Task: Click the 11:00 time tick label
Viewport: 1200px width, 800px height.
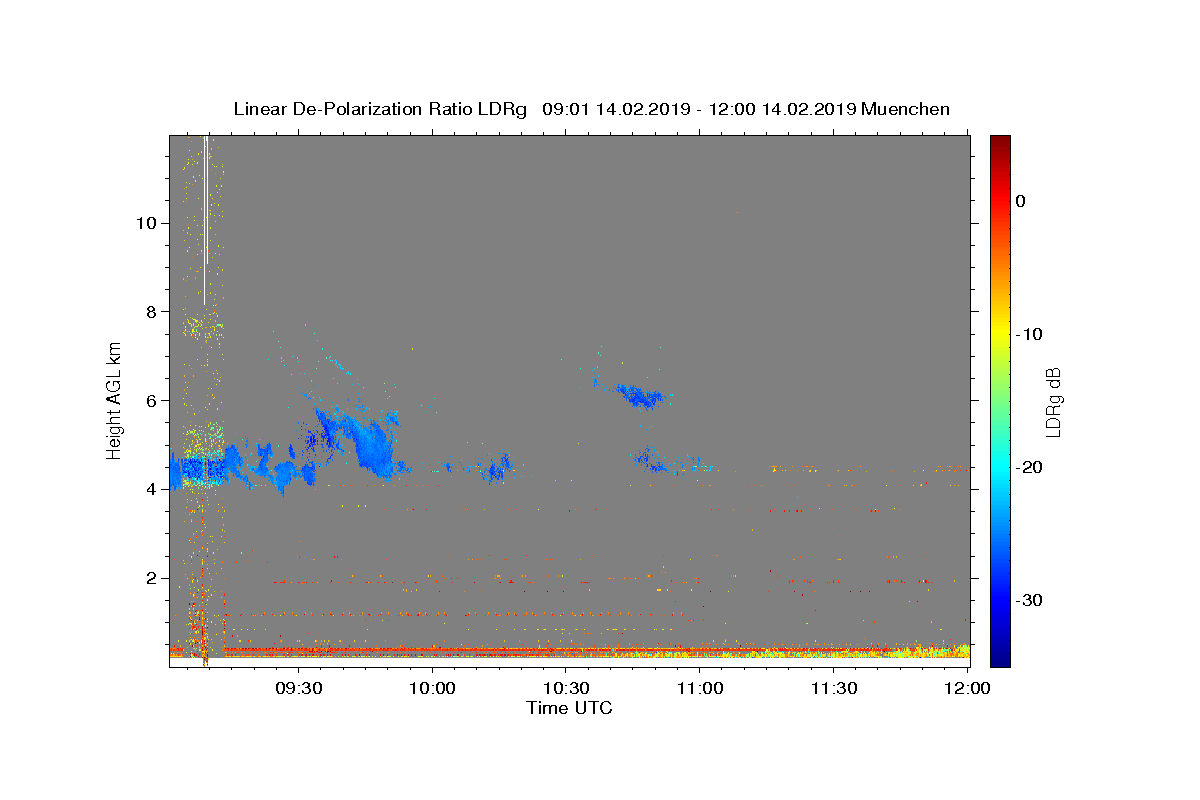Action: 700,689
